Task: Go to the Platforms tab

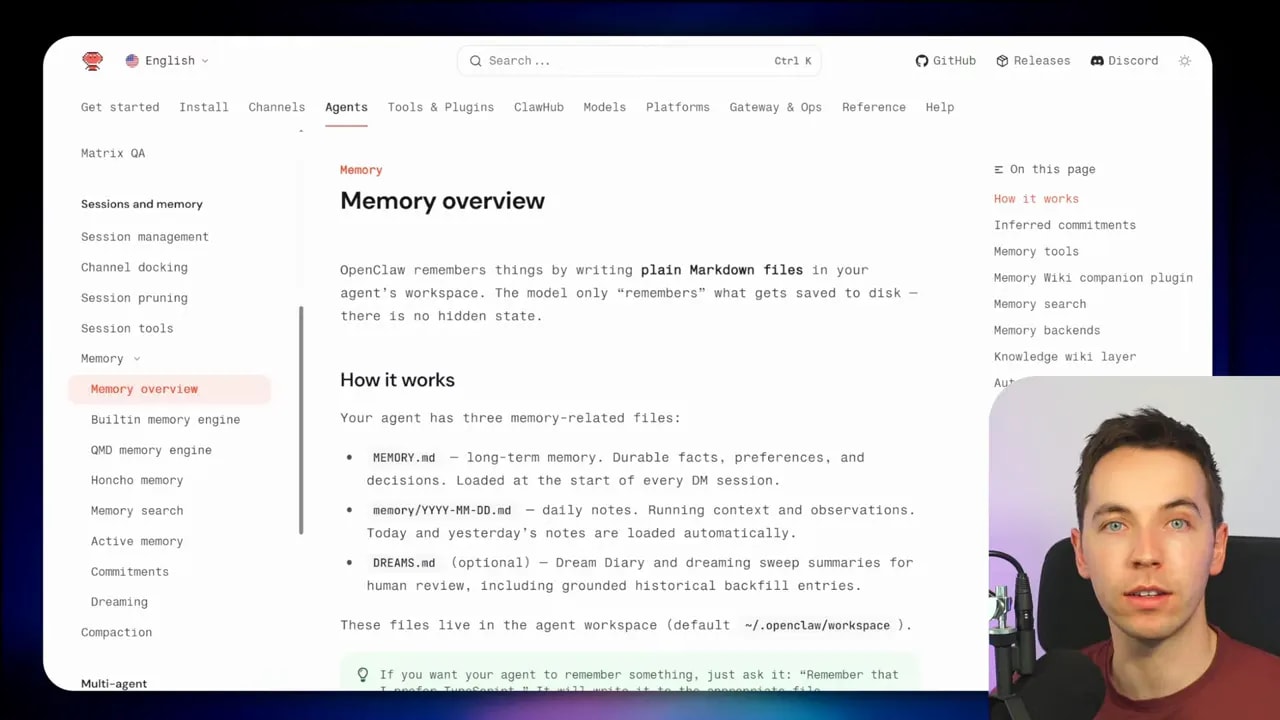Action: (x=678, y=107)
